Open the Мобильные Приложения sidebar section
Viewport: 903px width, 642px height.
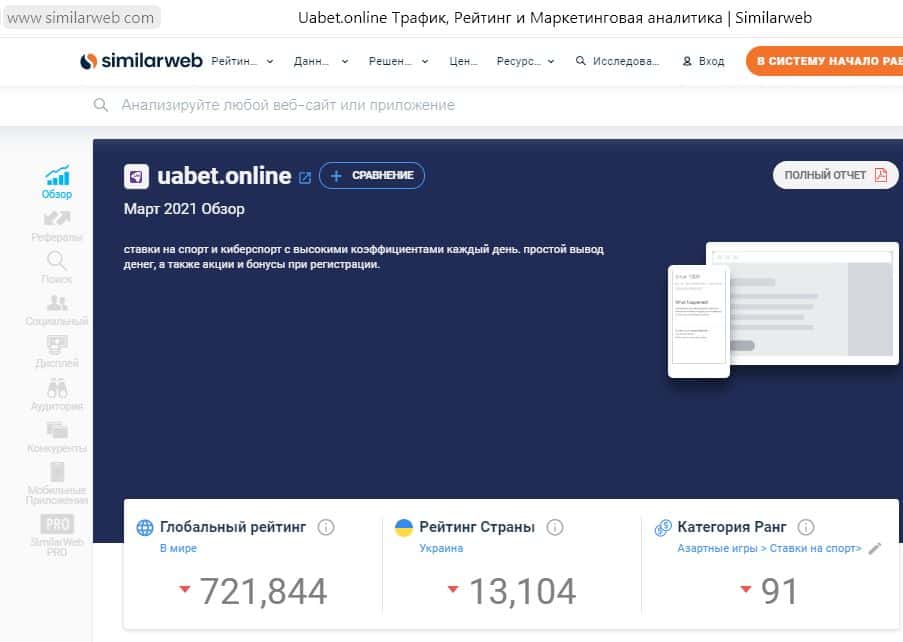point(56,484)
